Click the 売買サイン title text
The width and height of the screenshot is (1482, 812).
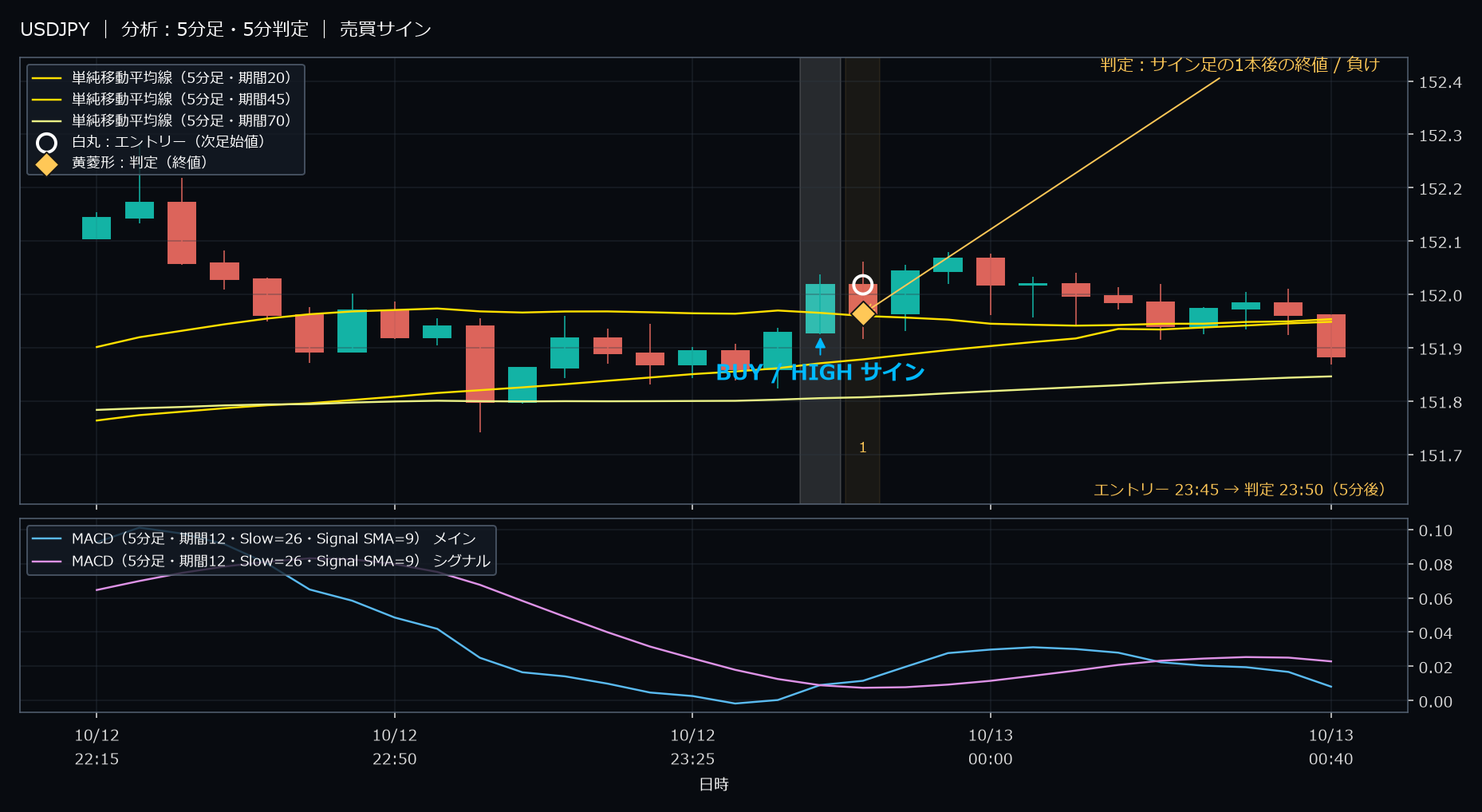385,30
